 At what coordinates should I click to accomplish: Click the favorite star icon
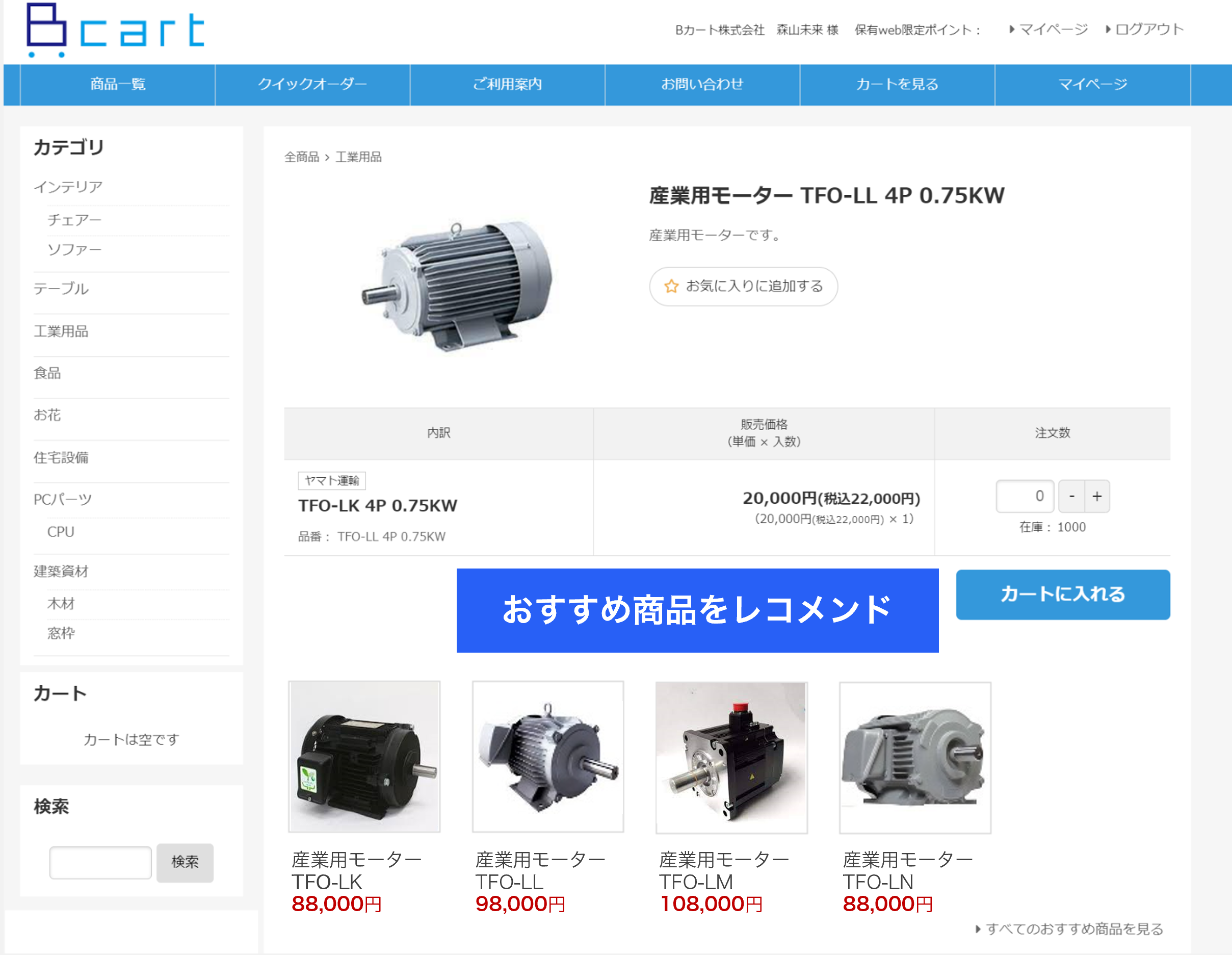671,286
